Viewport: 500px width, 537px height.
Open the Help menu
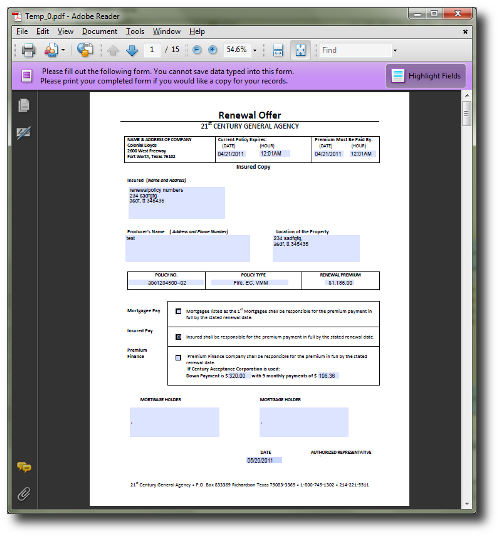[197, 32]
